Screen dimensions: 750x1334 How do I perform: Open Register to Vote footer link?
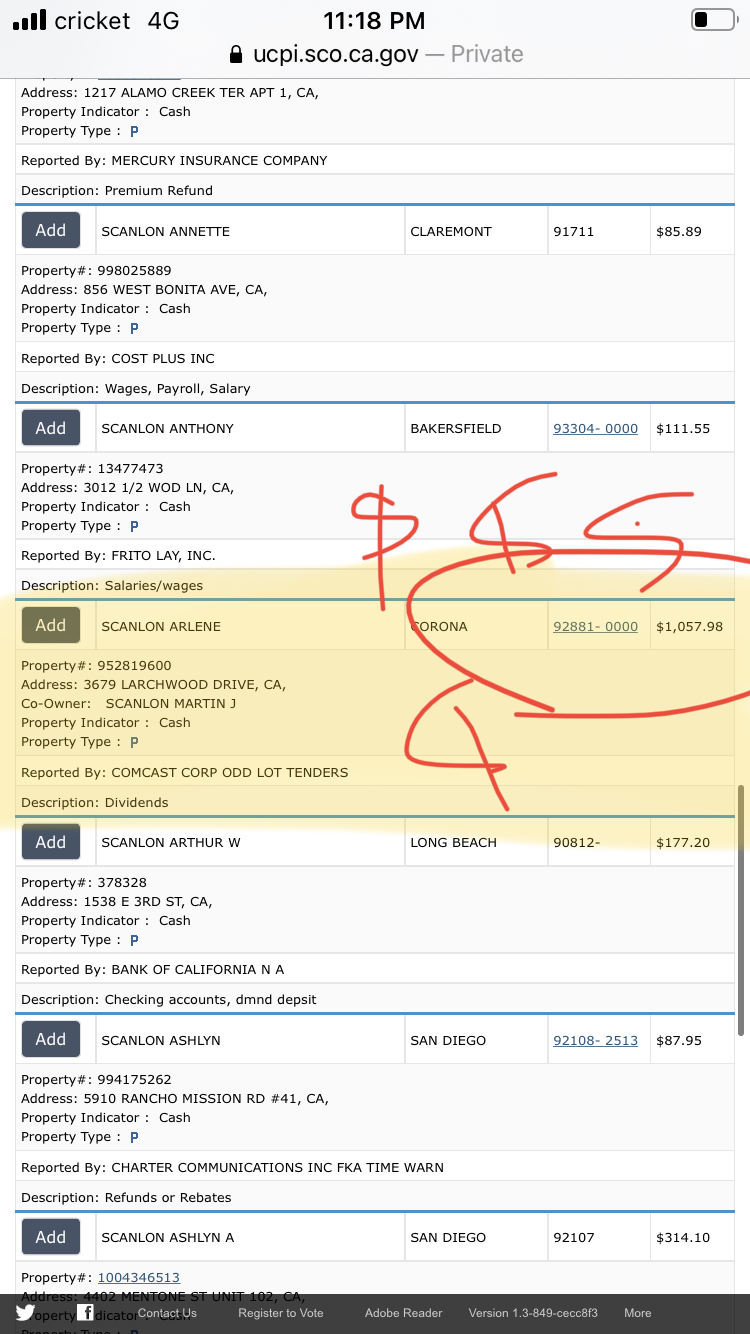point(281,1313)
